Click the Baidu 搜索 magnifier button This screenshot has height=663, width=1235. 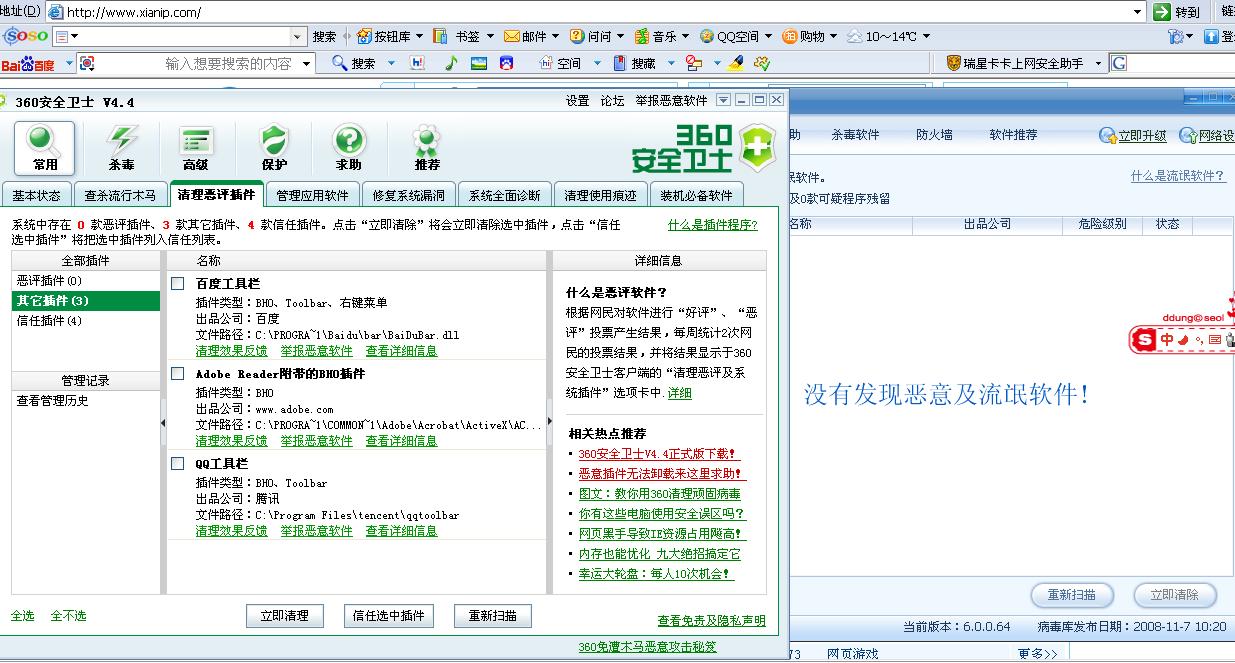pos(354,63)
